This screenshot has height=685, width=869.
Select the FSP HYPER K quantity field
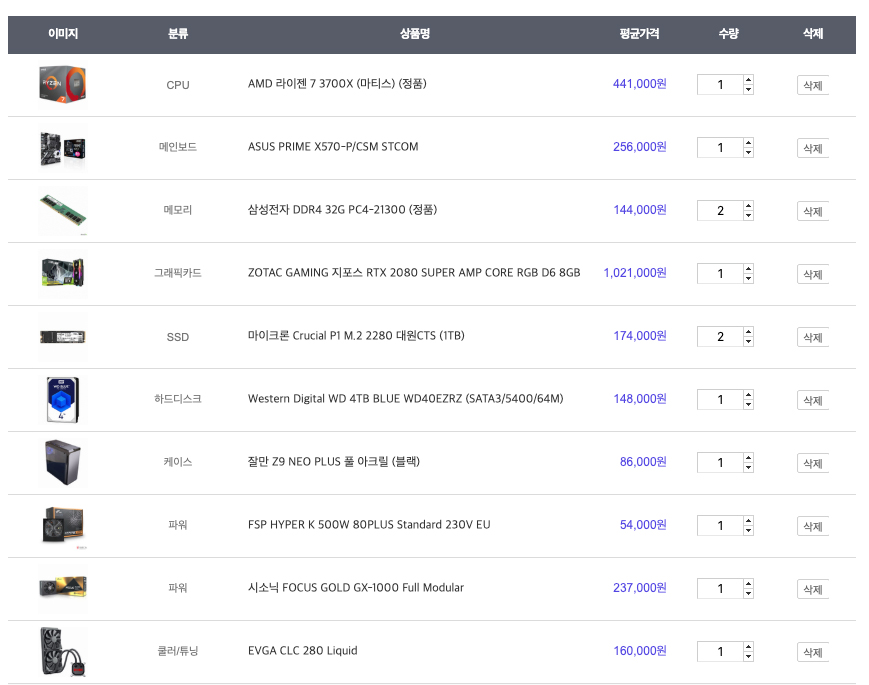(x=720, y=525)
